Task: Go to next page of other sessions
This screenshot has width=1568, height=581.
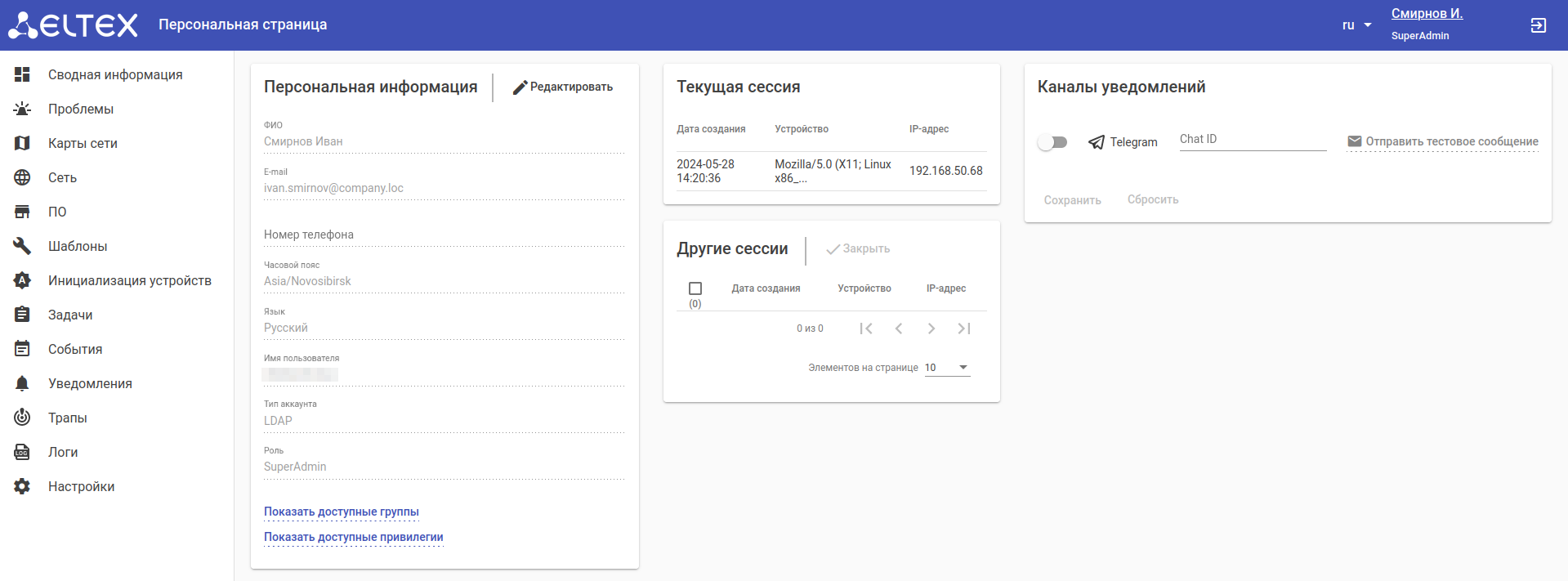Action: (x=931, y=328)
